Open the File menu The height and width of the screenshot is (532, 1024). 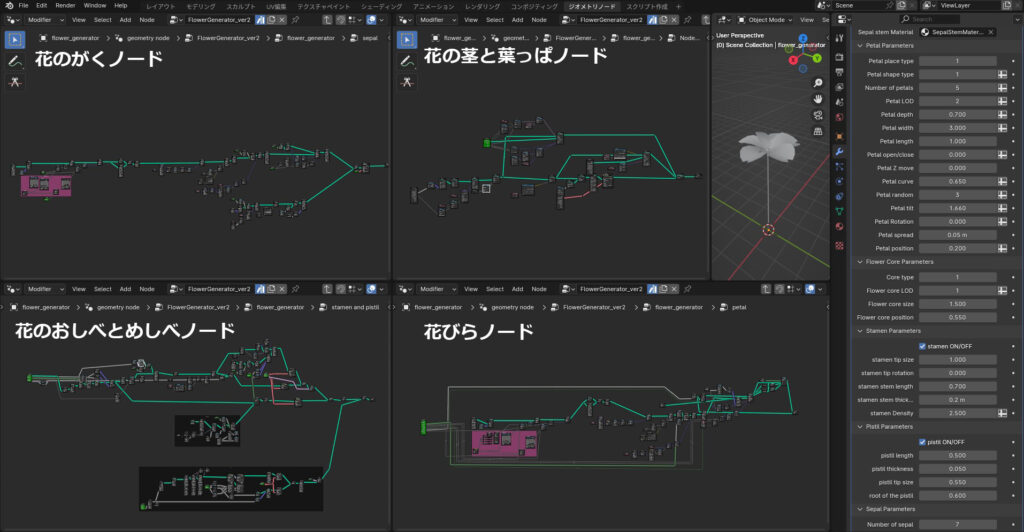[x=24, y=5]
